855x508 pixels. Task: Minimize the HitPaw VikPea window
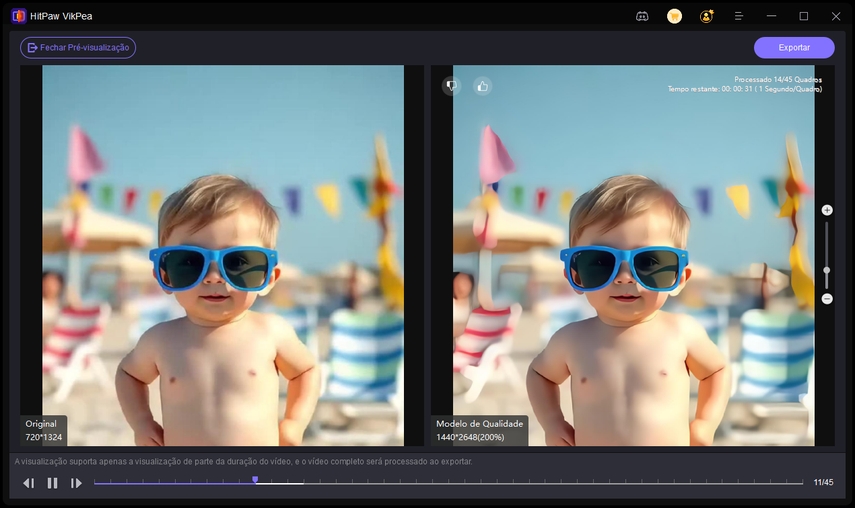[771, 16]
